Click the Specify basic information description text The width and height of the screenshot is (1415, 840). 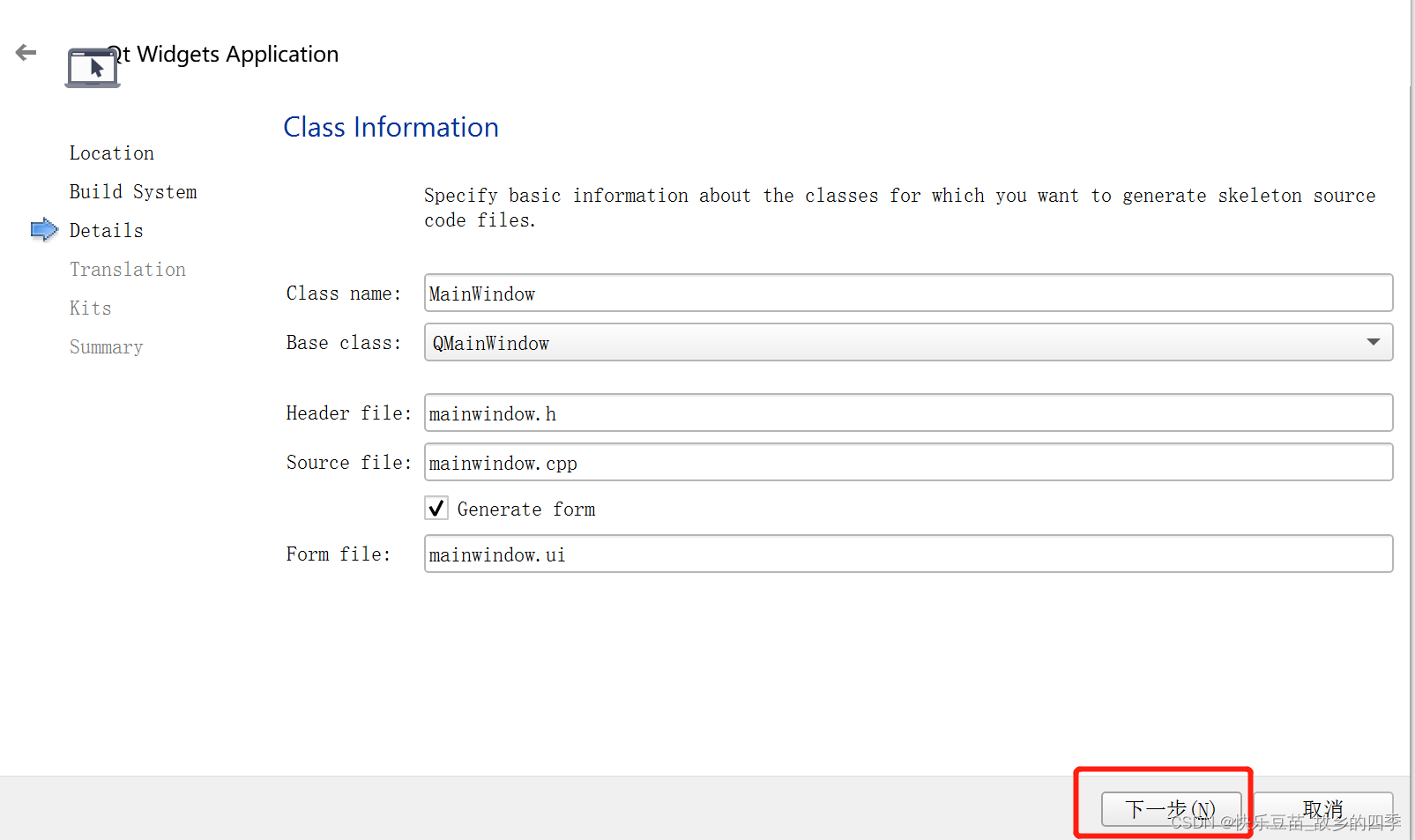(899, 208)
